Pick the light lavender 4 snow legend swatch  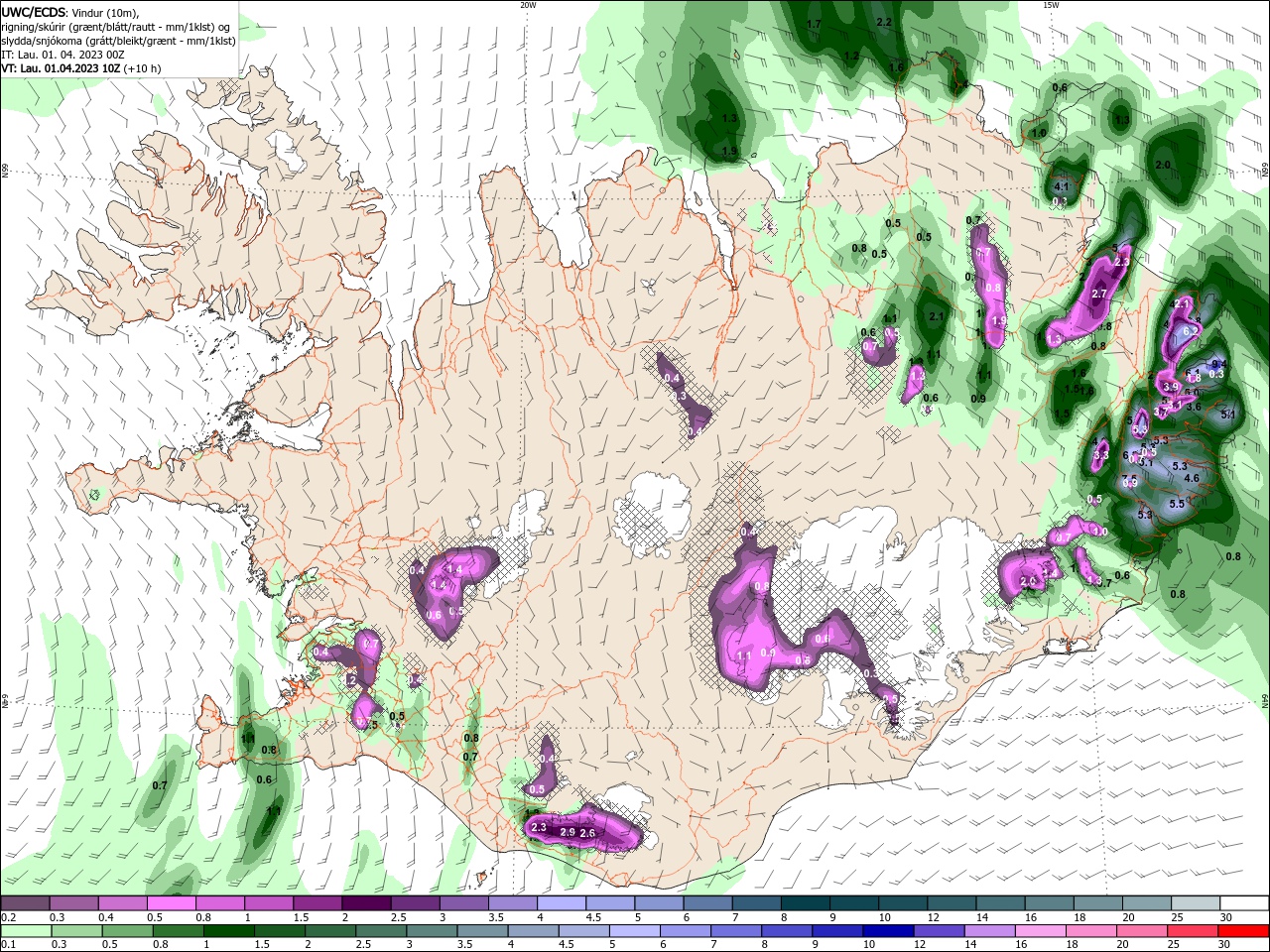tap(562, 903)
